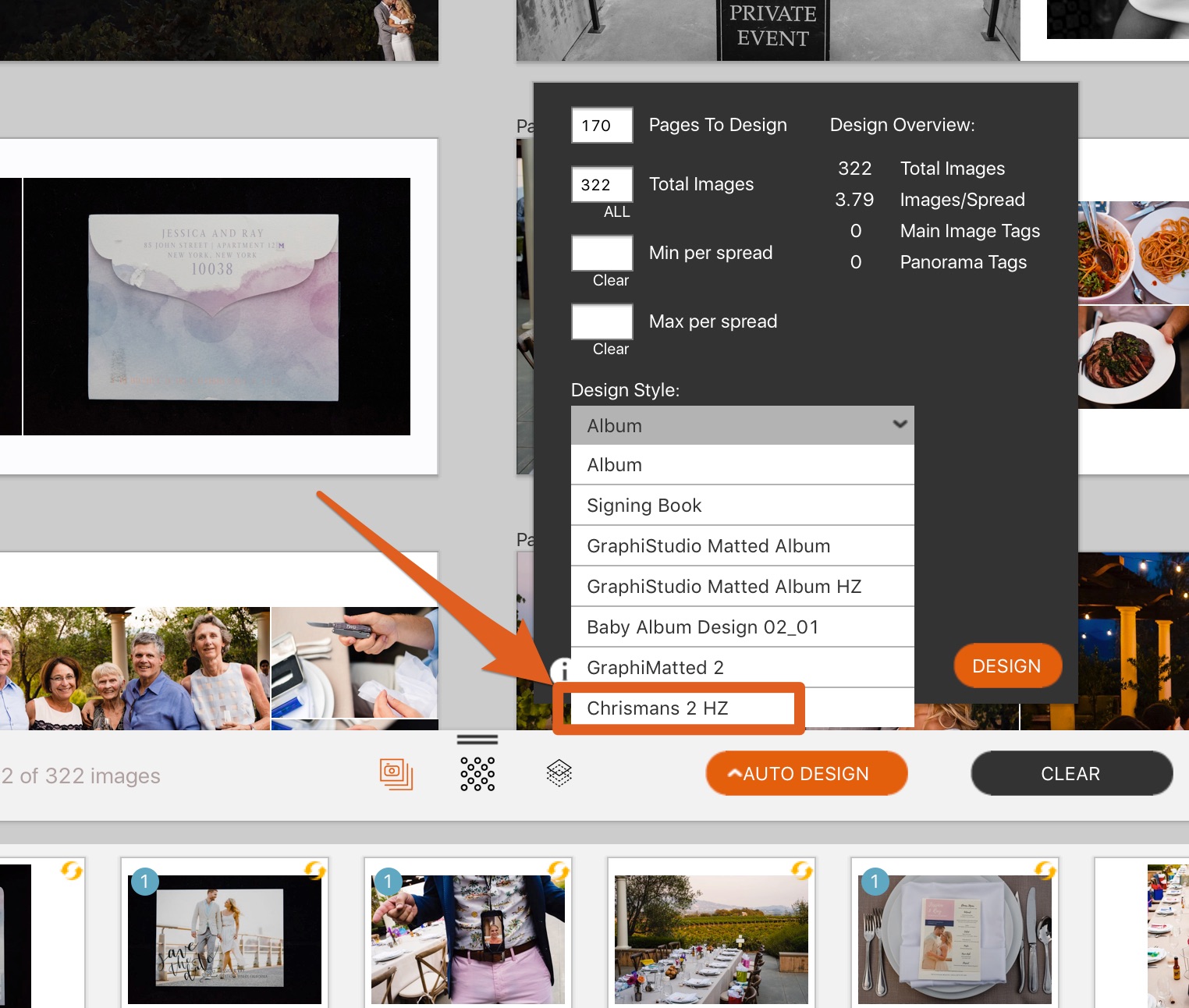Click sync icon on pink shorts thumbnail

click(558, 870)
